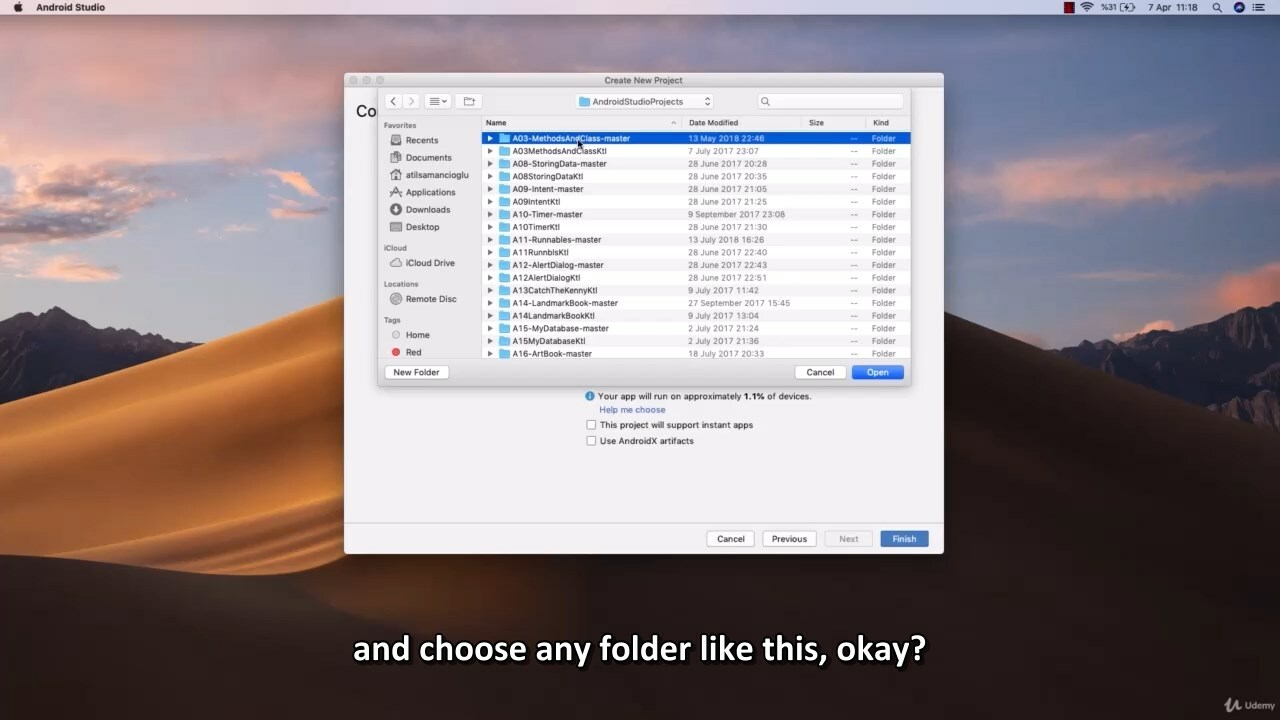Click the new folder group toolbar icon
Screen dimensions: 1280x720
click(469, 101)
